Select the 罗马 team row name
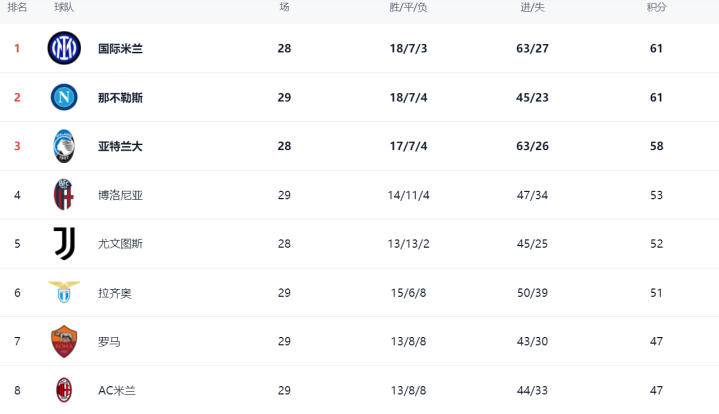This screenshot has height=414, width=719. pos(109,342)
